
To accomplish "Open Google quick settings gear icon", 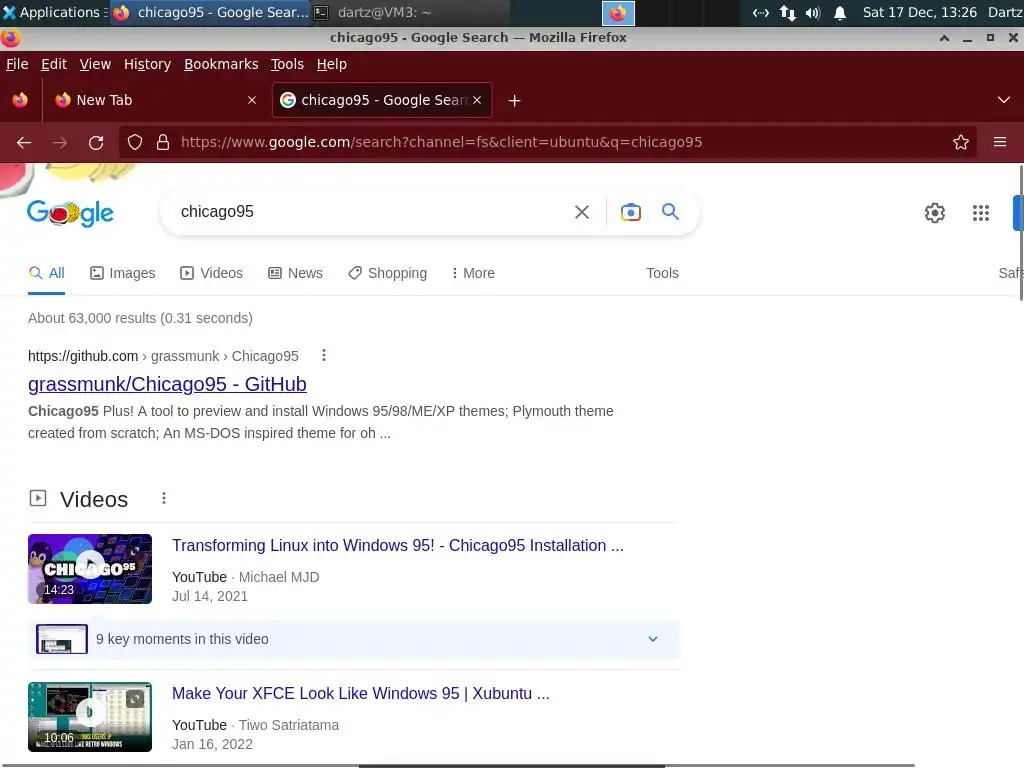I will coord(935,213).
